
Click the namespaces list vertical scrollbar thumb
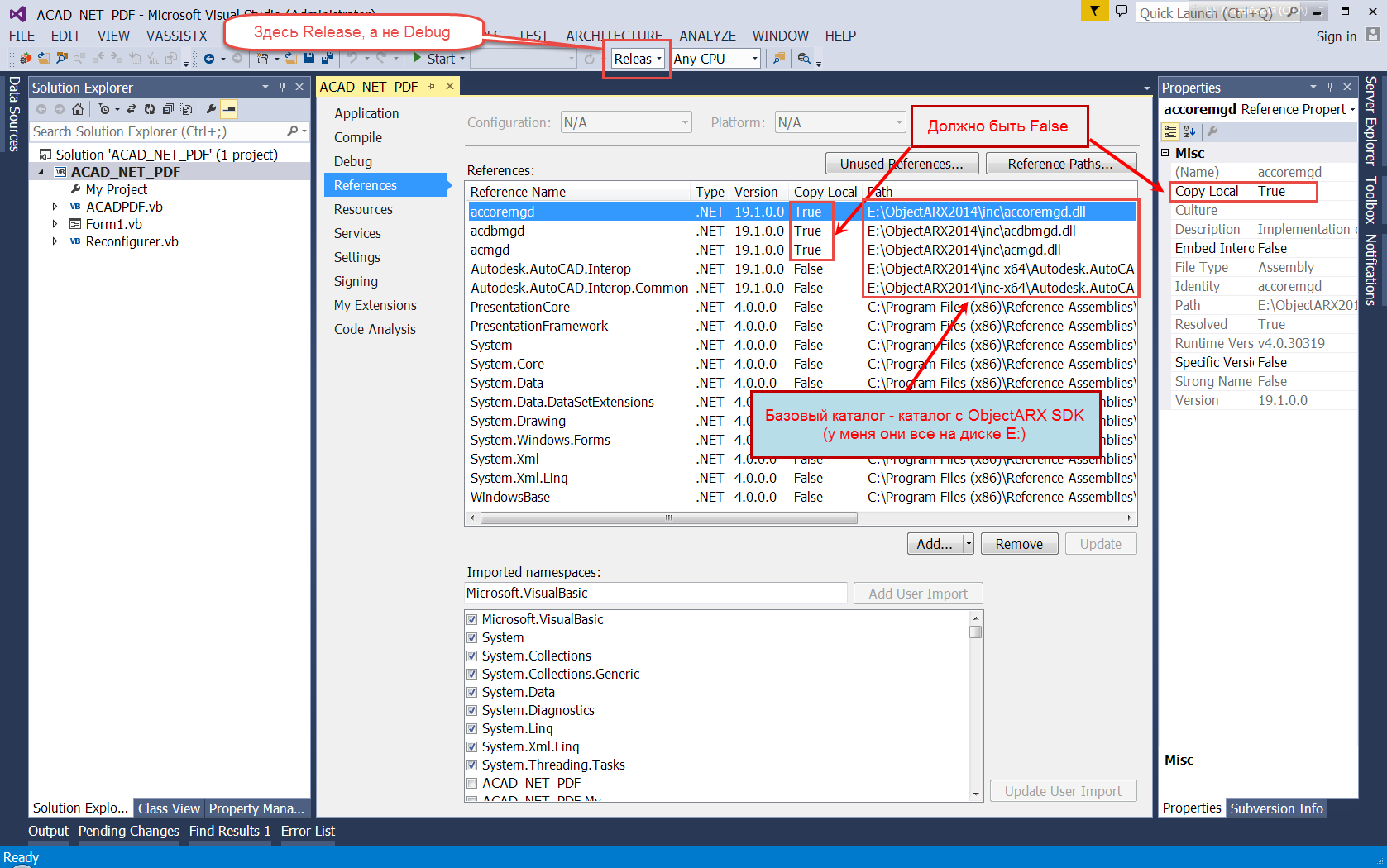pos(976,632)
